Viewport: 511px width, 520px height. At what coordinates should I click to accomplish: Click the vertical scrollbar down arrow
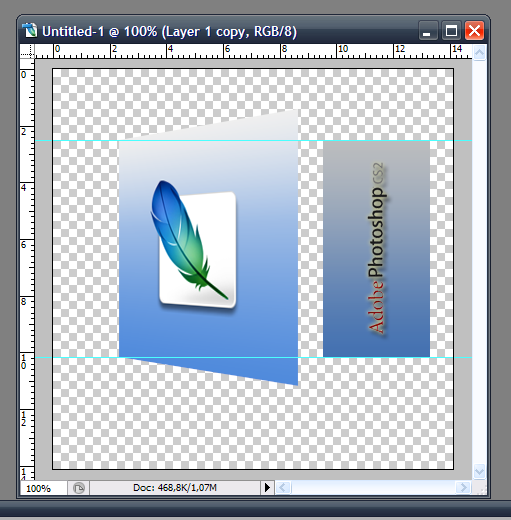coord(479,471)
